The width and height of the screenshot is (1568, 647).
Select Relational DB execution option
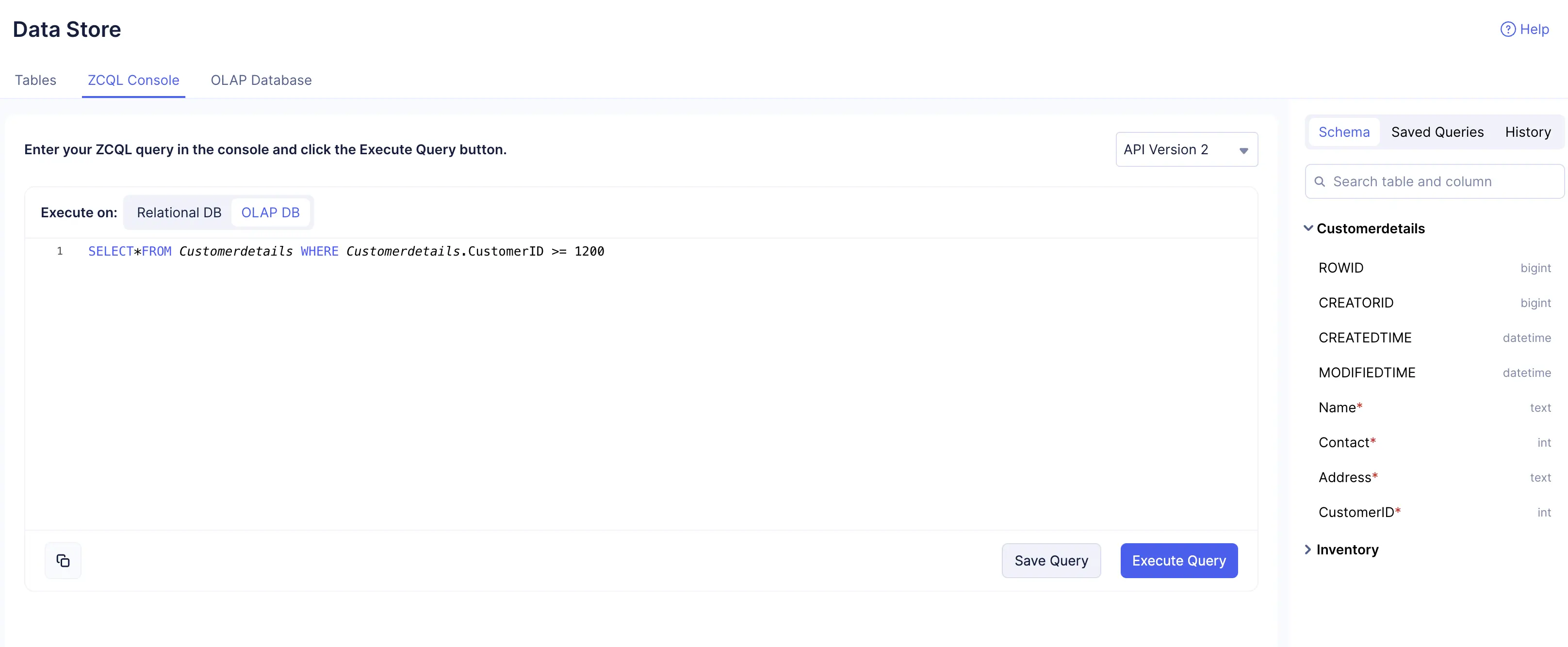(179, 212)
